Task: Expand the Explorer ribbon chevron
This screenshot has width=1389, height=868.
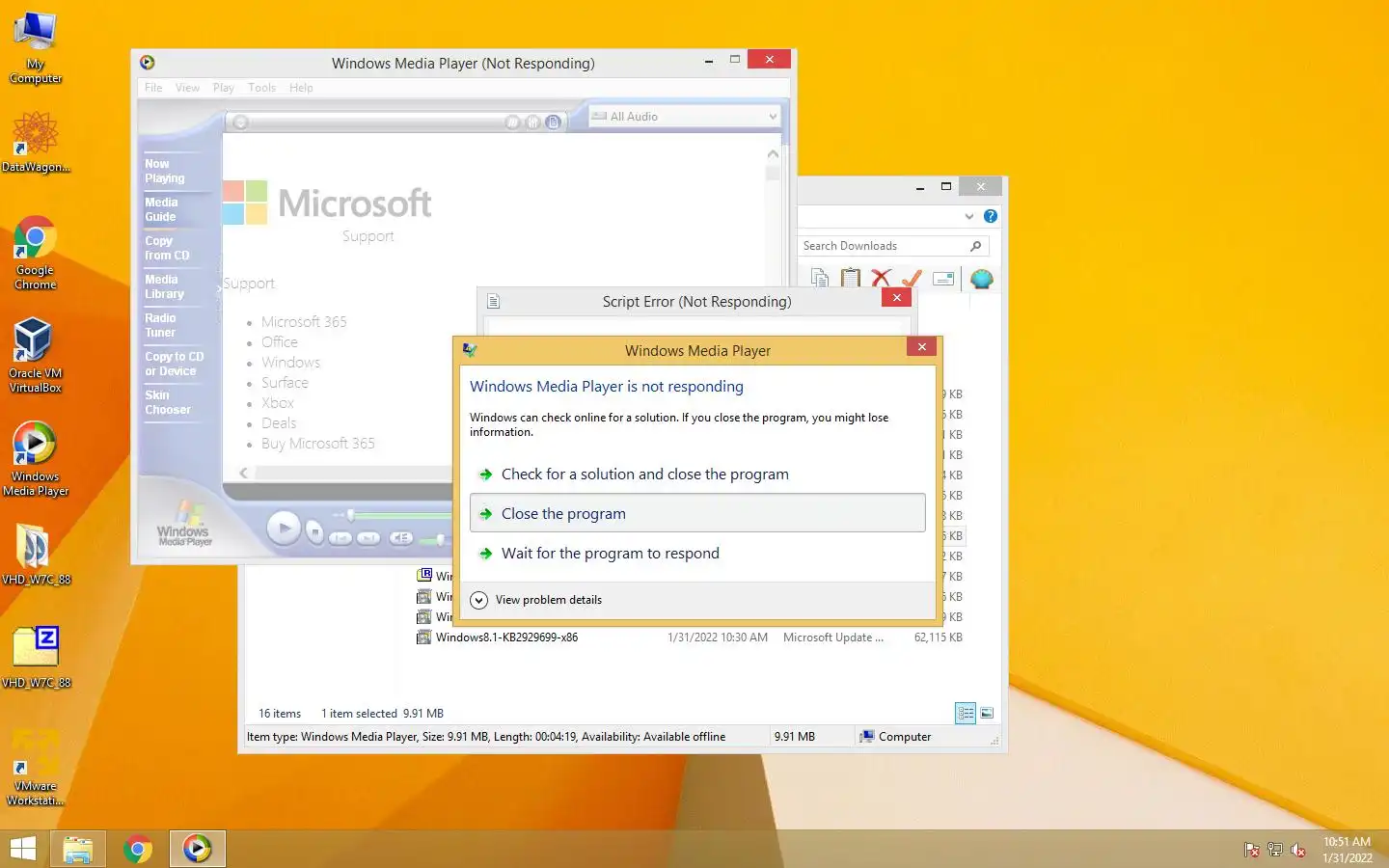Action: pos(969,216)
